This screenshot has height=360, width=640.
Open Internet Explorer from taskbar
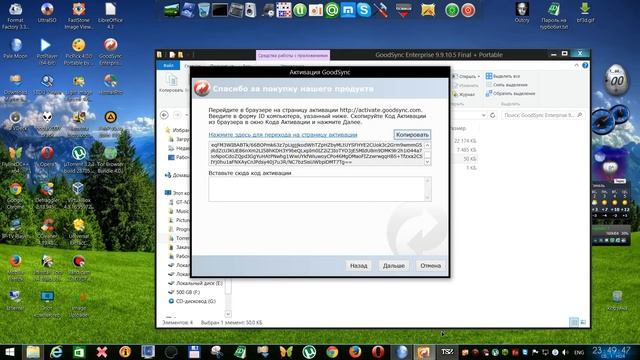click(56, 352)
